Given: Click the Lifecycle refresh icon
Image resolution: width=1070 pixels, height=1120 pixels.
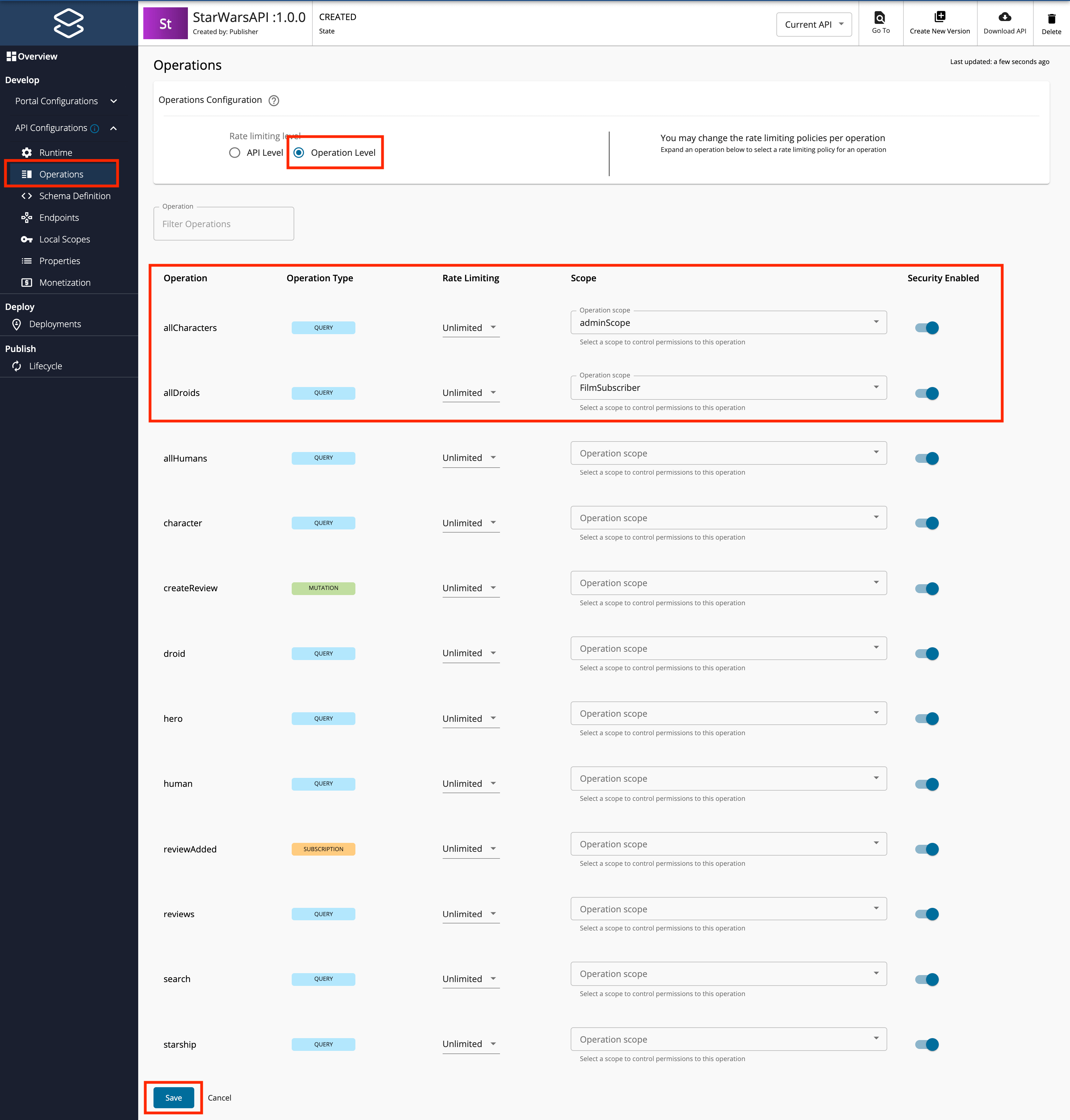Looking at the screenshot, I should (17, 366).
